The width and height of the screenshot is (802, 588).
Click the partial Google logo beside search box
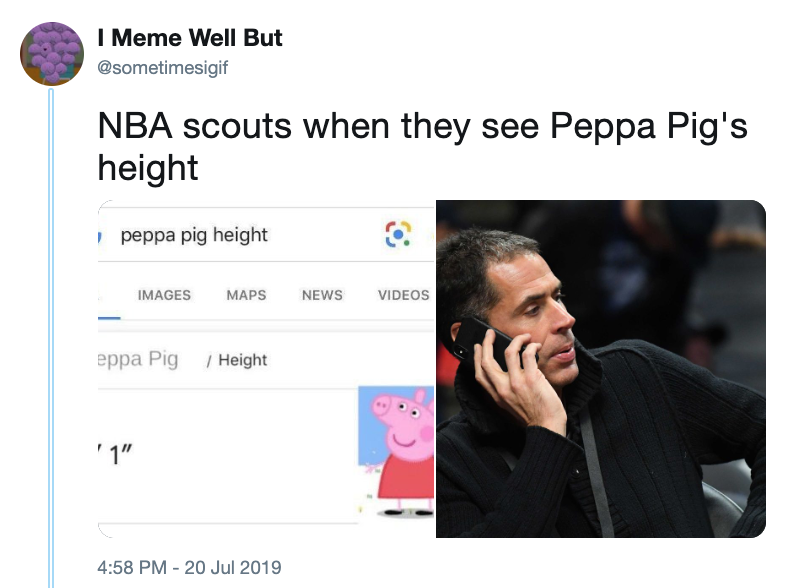[x=102, y=236]
